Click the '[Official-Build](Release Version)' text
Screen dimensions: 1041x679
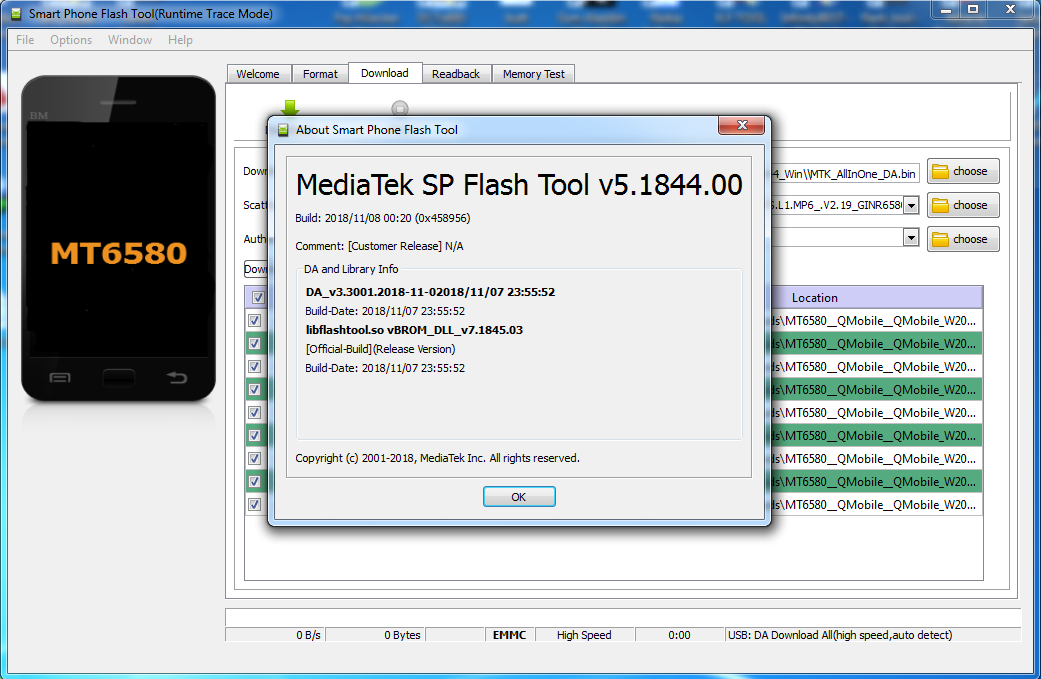(x=380, y=349)
